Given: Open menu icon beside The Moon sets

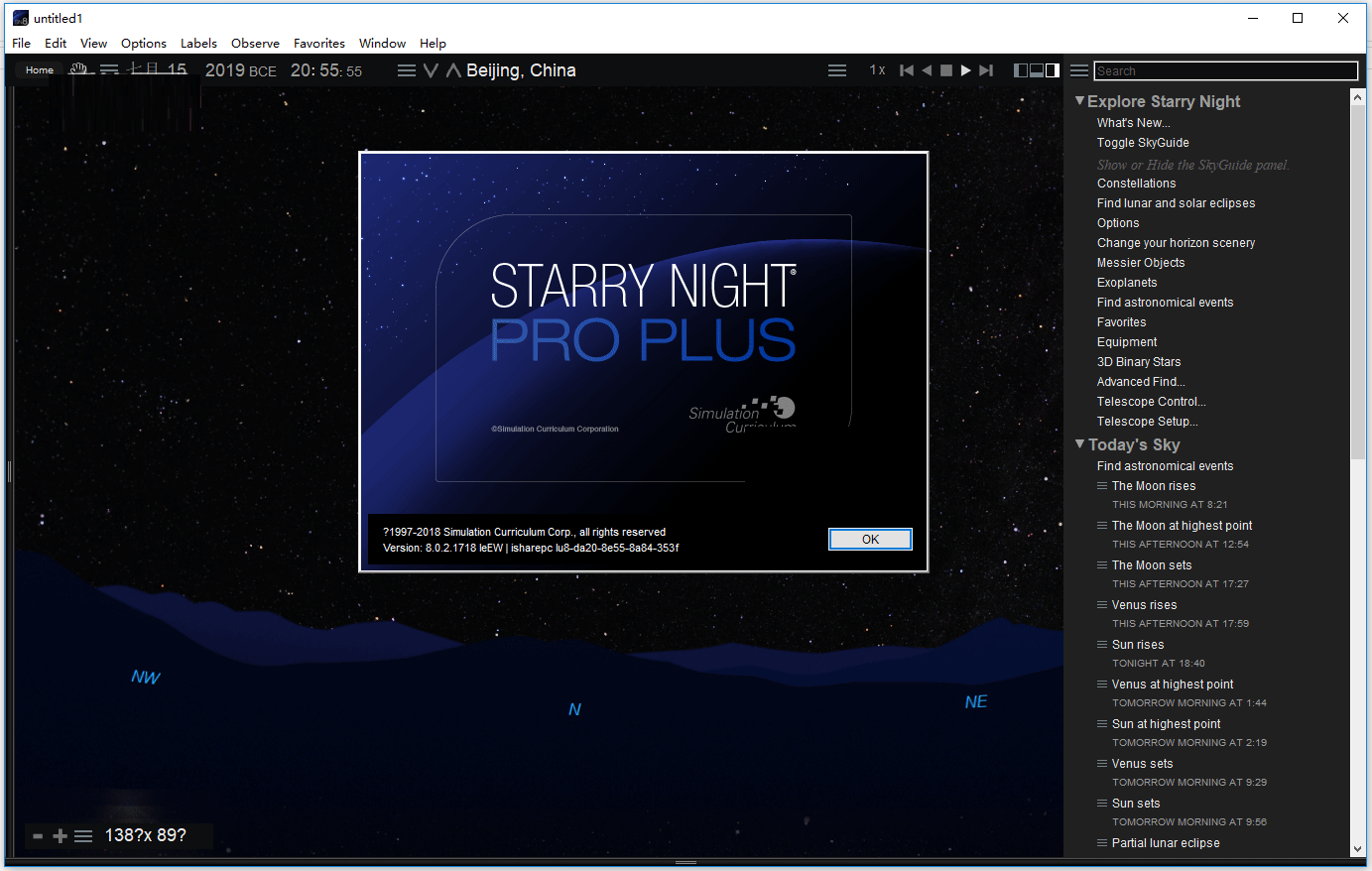Looking at the screenshot, I should point(1102,565).
